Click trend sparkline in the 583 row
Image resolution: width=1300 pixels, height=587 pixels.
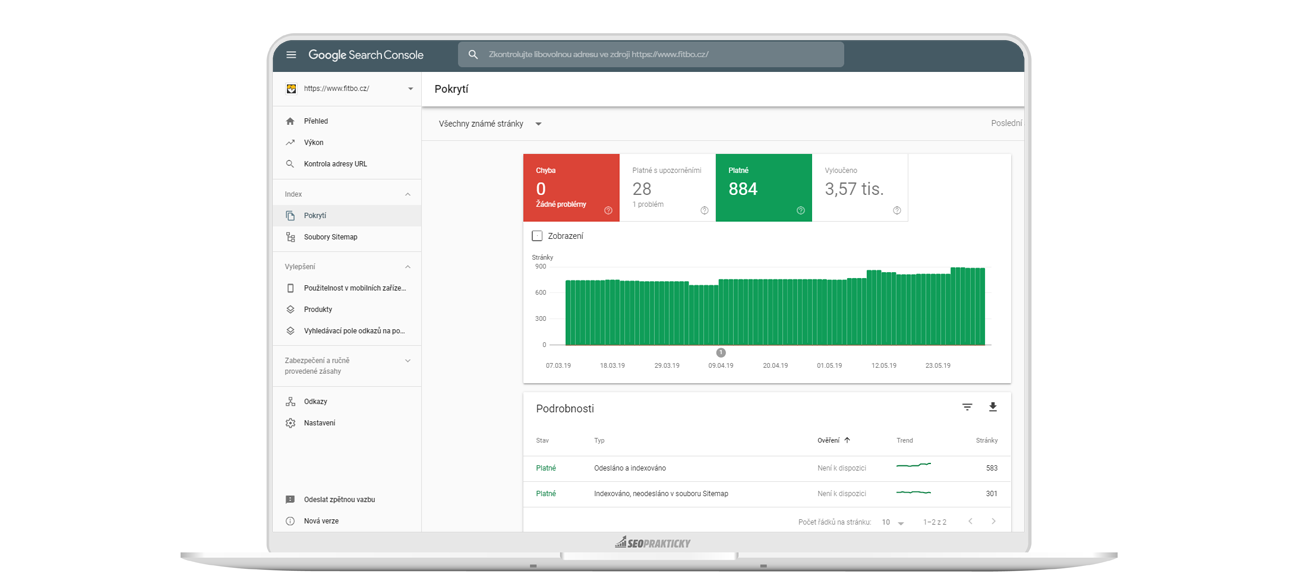[913, 466]
